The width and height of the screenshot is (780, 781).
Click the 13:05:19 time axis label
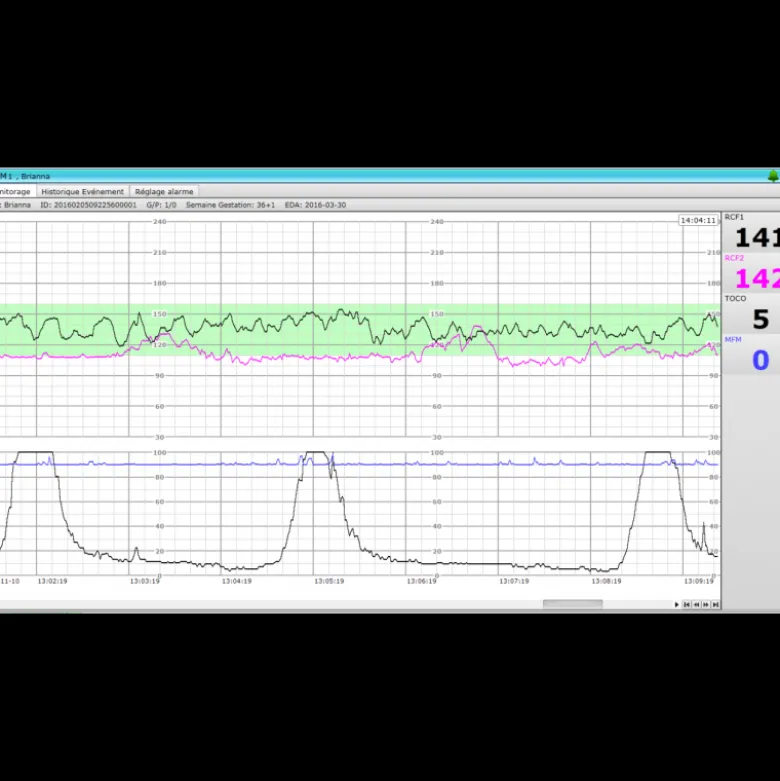tap(329, 581)
